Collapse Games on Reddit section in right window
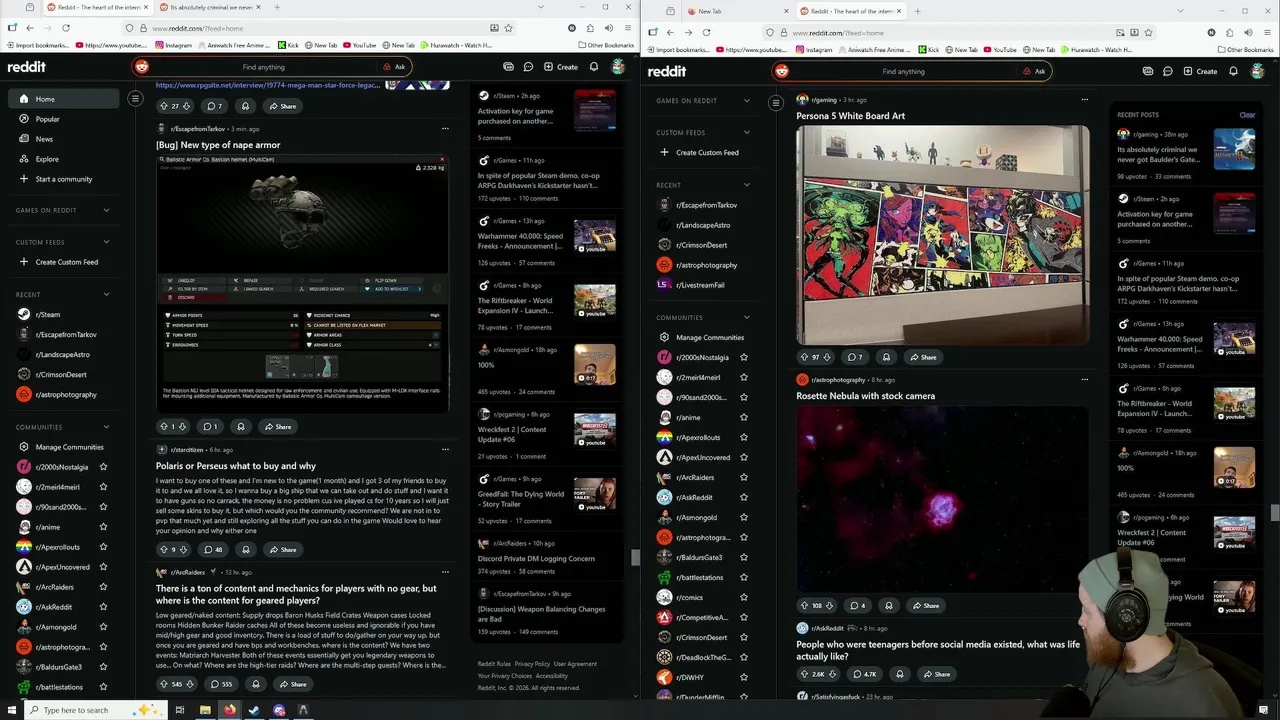Image resolution: width=1280 pixels, height=720 pixels. point(746,100)
